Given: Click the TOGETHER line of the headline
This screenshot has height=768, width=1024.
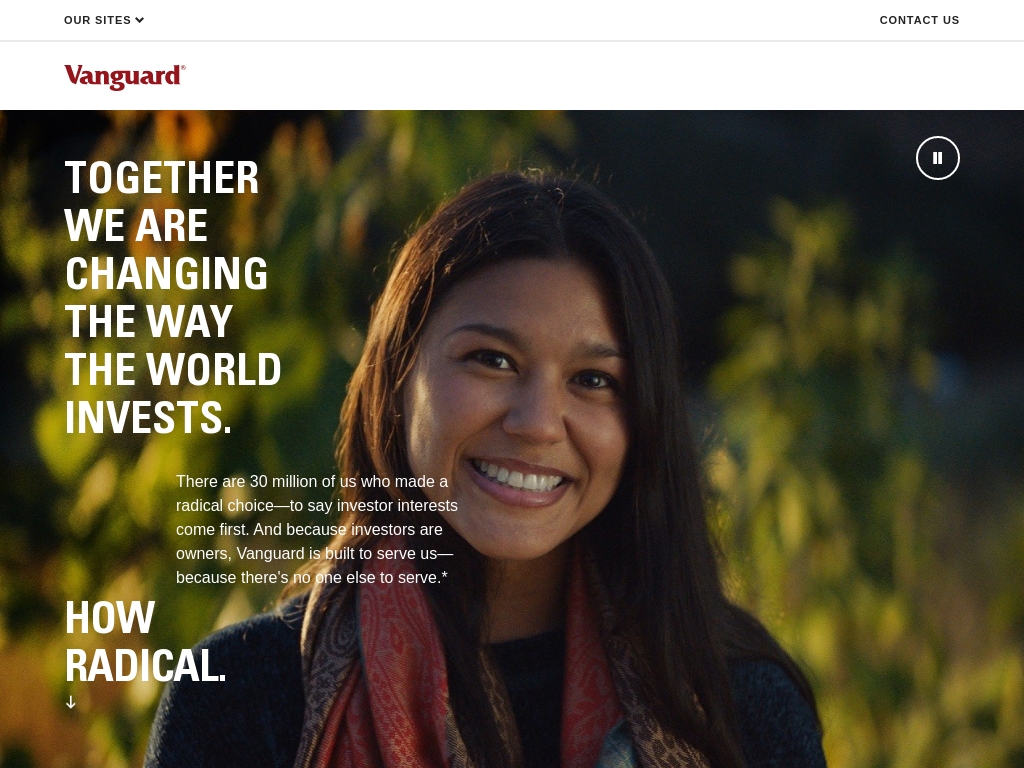Looking at the screenshot, I should tap(162, 178).
